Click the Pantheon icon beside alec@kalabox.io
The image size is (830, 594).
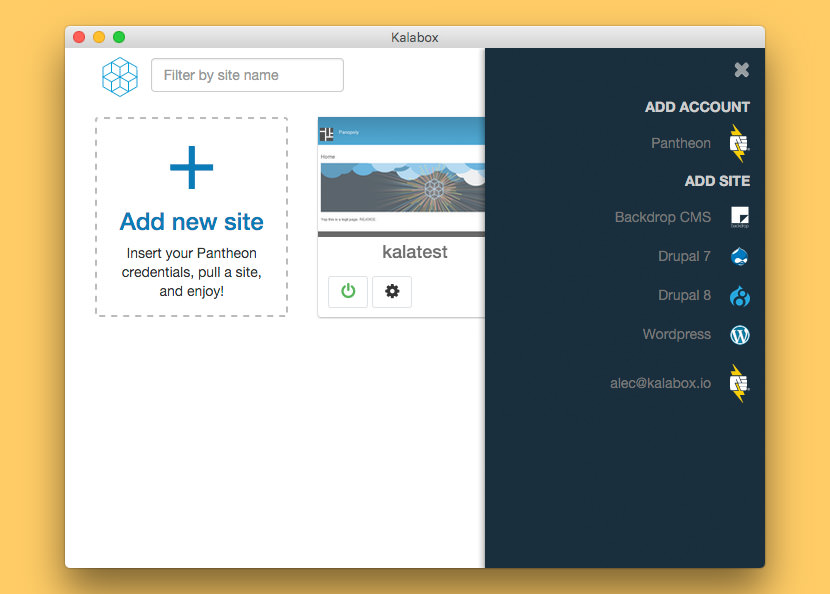739,383
